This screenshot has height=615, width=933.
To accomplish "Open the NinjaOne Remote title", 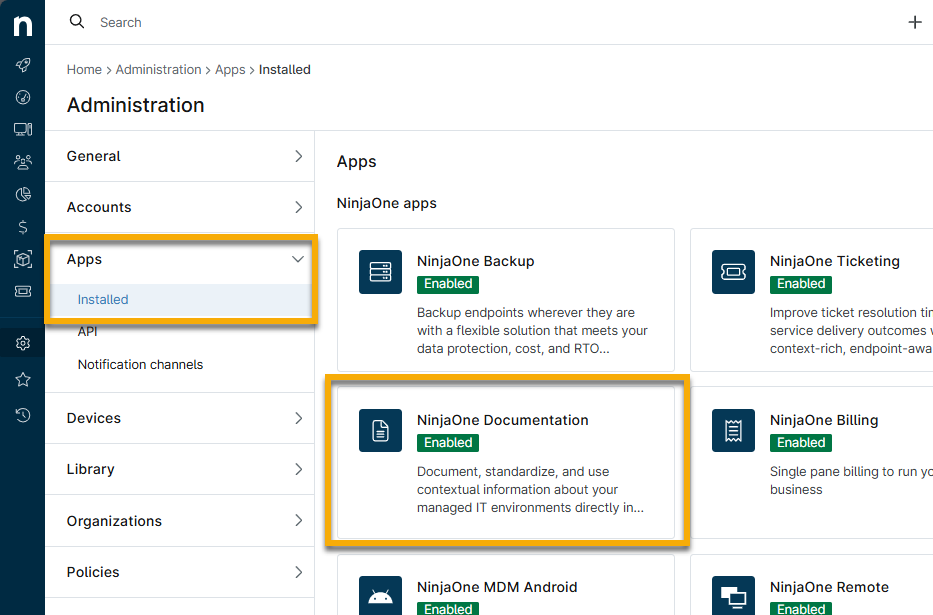I will point(829,587).
